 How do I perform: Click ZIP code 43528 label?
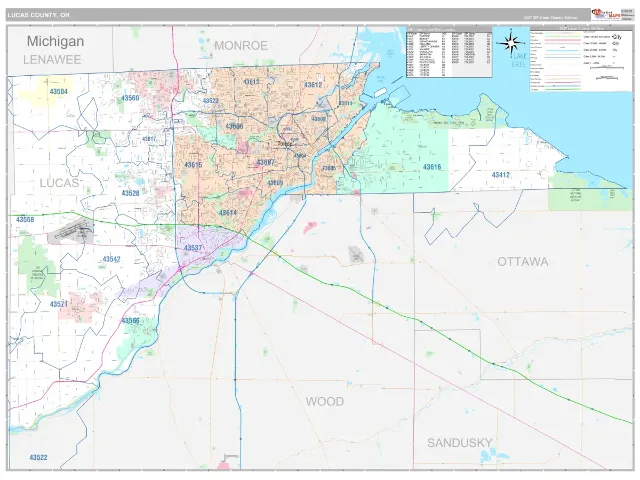coord(131,193)
